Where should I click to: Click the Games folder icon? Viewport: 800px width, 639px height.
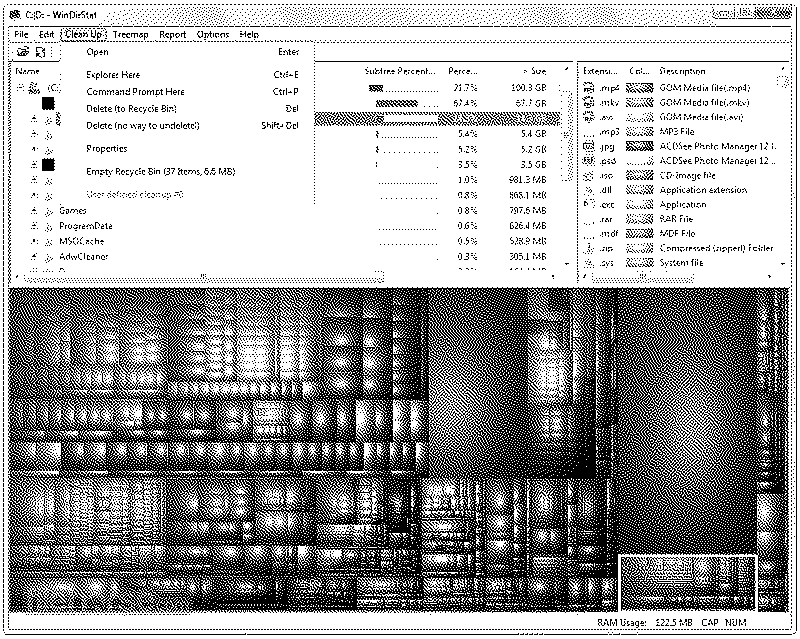click(49, 211)
